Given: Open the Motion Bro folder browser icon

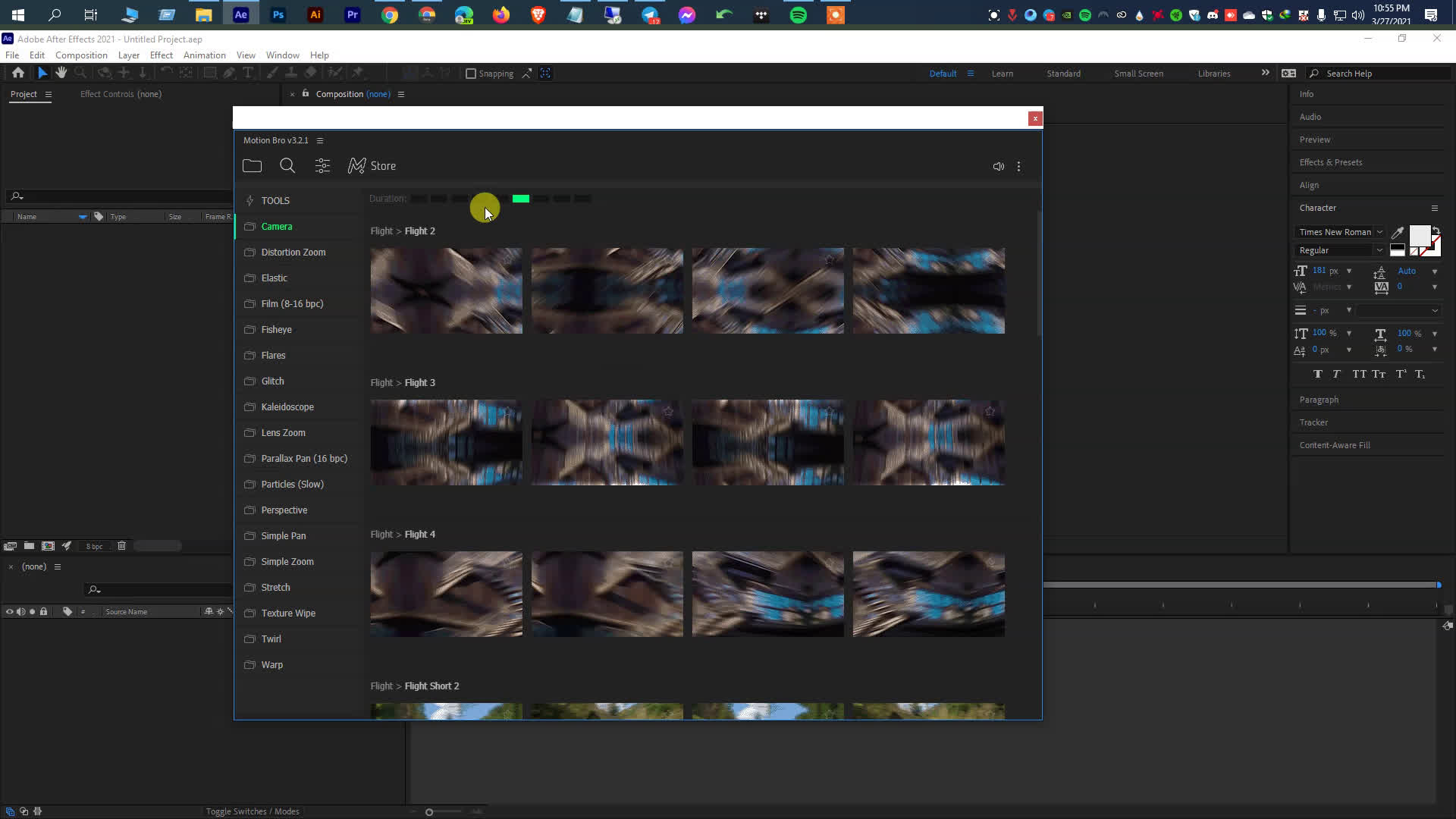Looking at the screenshot, I should click(253, 165).
